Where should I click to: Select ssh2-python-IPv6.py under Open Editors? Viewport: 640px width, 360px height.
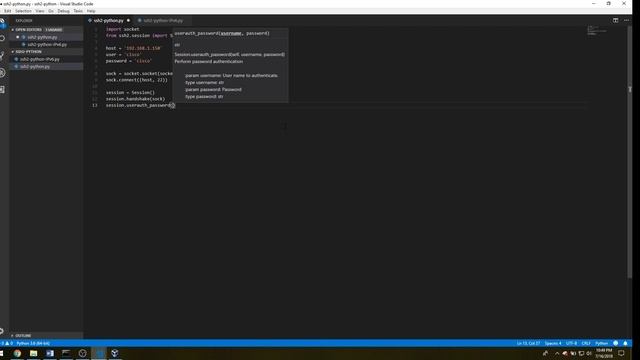47,44
